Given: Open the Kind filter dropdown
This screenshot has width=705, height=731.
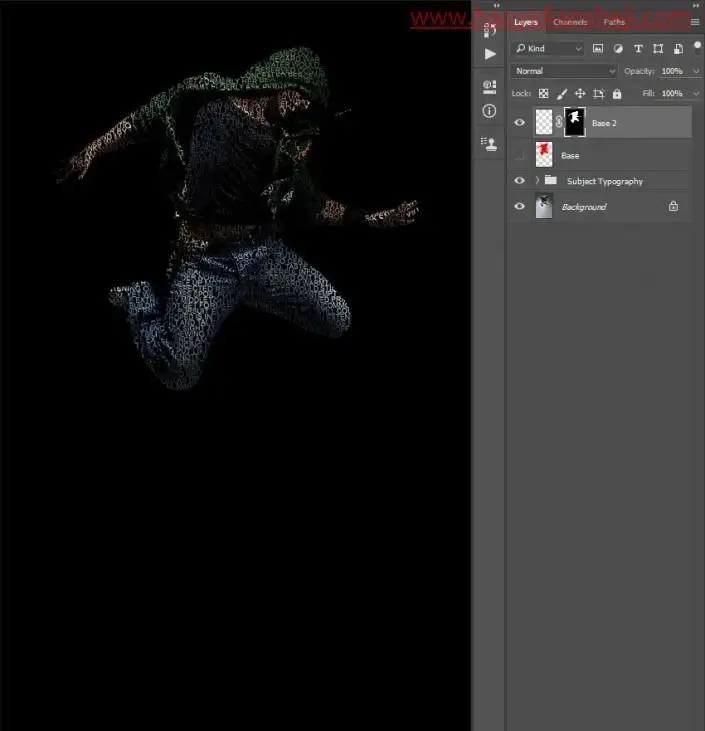Looking at the screenshot, I should pos(549,48).
